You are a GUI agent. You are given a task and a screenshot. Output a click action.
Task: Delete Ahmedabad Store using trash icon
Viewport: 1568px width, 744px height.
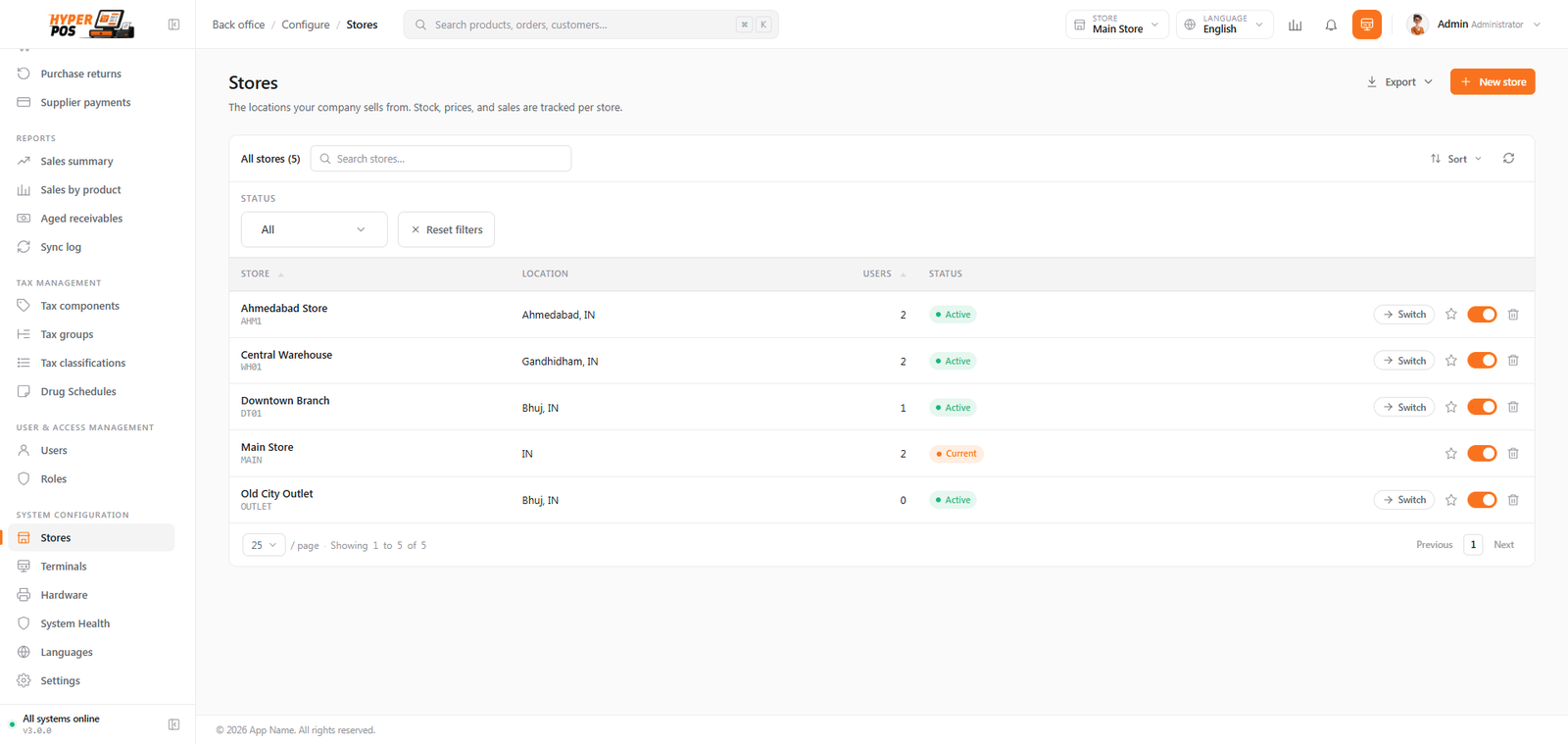point(1513,315)
